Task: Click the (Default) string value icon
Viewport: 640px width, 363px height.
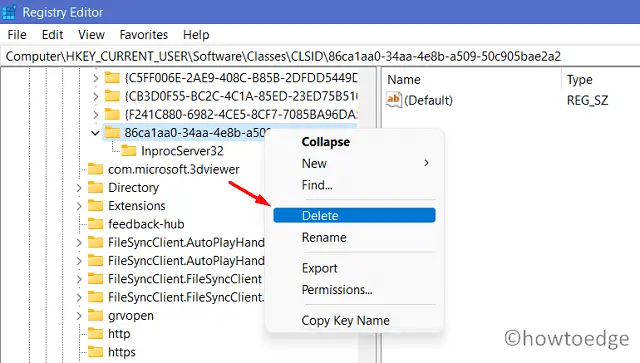Action: point(394,100)
